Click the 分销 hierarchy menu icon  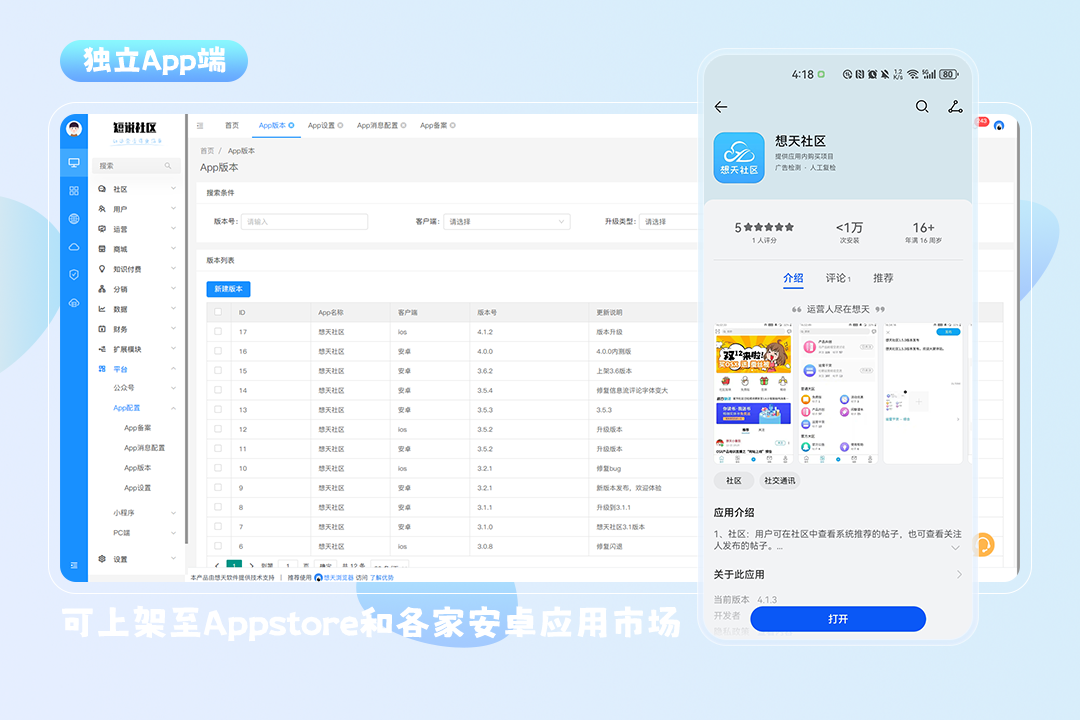click(102, 289)
